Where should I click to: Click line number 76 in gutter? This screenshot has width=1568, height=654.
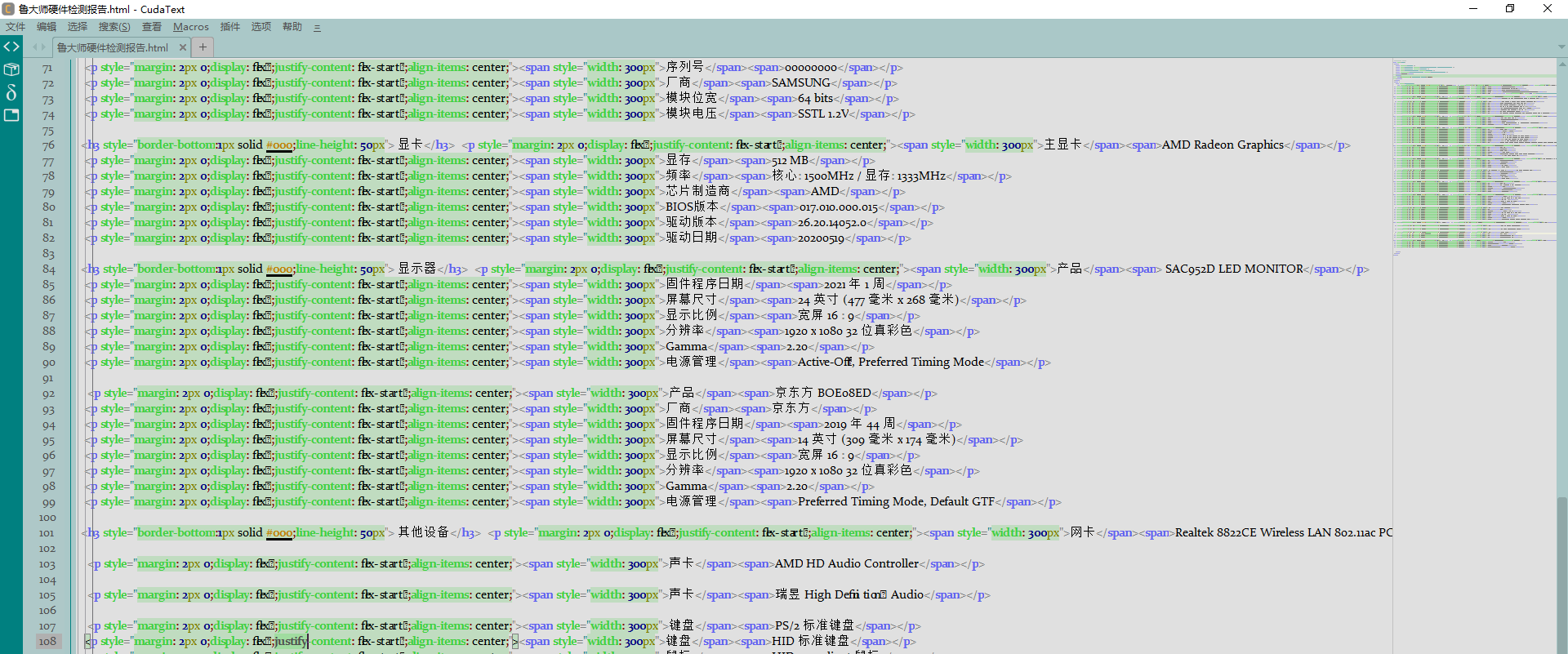click(x=48, y=145)
